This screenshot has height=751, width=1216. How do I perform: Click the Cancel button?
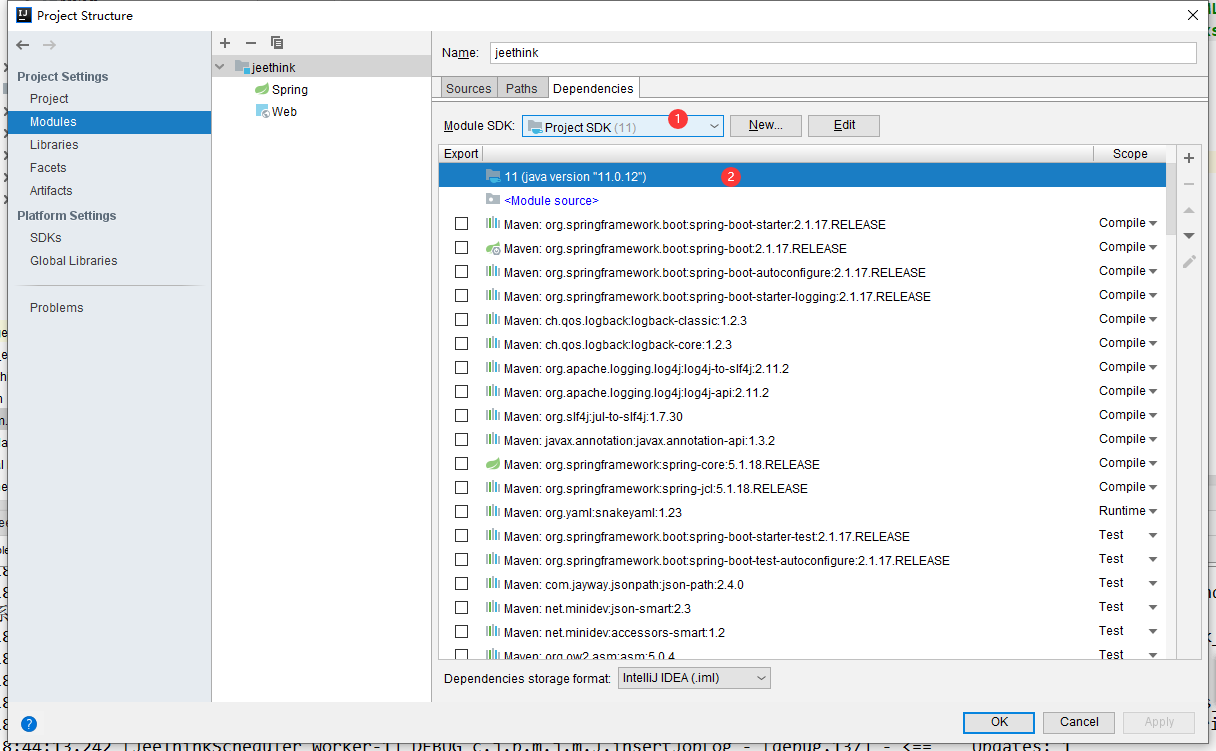1079,722
